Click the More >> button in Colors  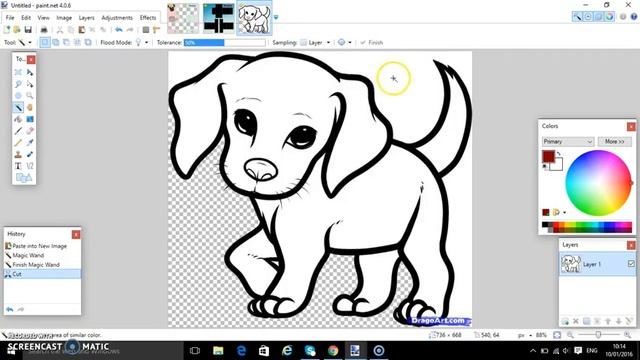(615, 141)
